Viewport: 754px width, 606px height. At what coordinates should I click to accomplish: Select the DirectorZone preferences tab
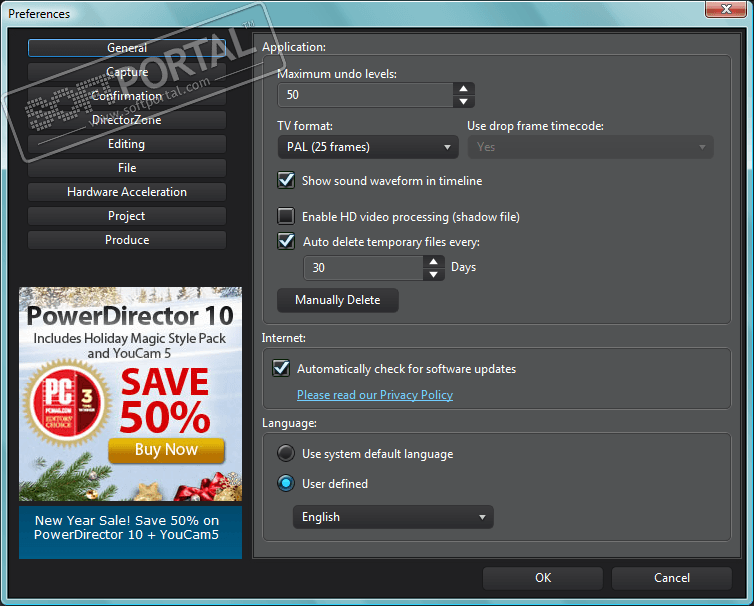[127, 120]
